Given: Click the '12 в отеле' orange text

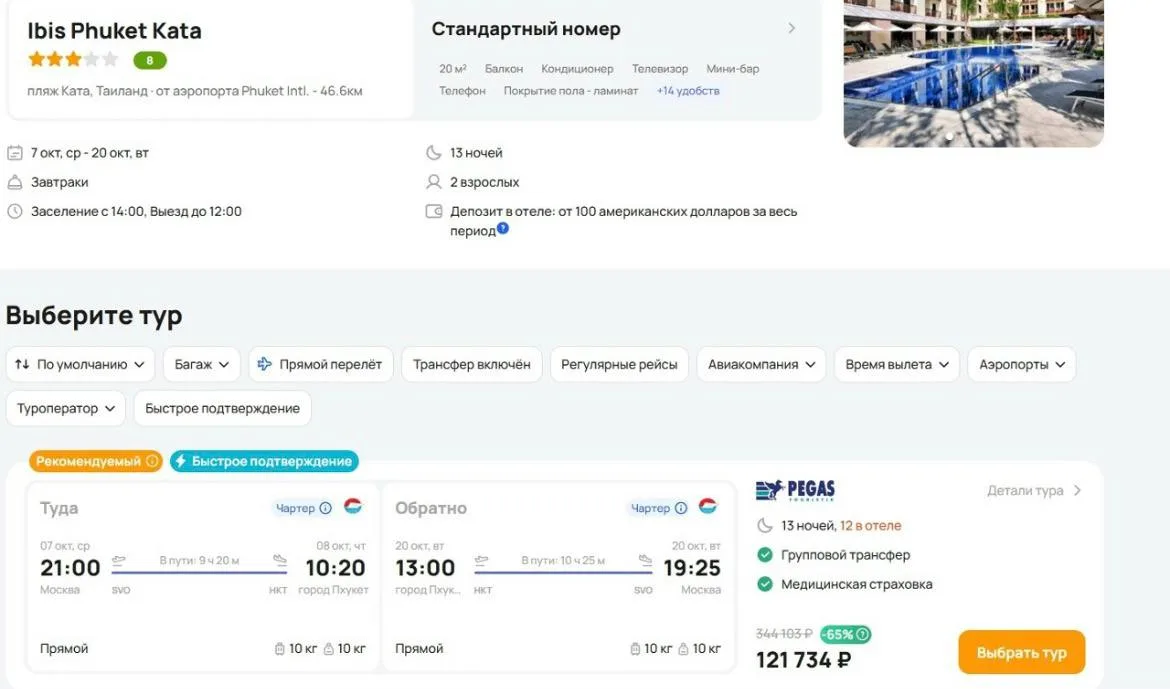Looking at the screenshot, I should point(871,526).
